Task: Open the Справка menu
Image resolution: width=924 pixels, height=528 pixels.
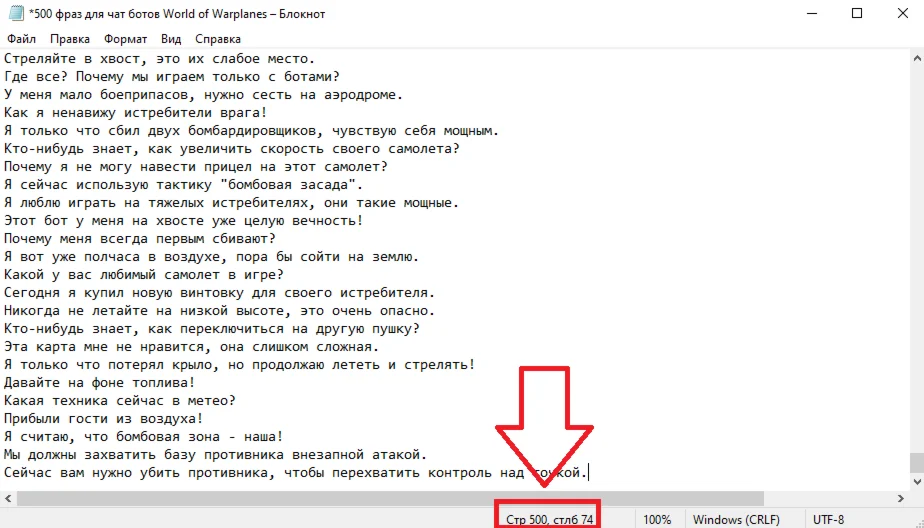Action: click(x=217, y=39)
